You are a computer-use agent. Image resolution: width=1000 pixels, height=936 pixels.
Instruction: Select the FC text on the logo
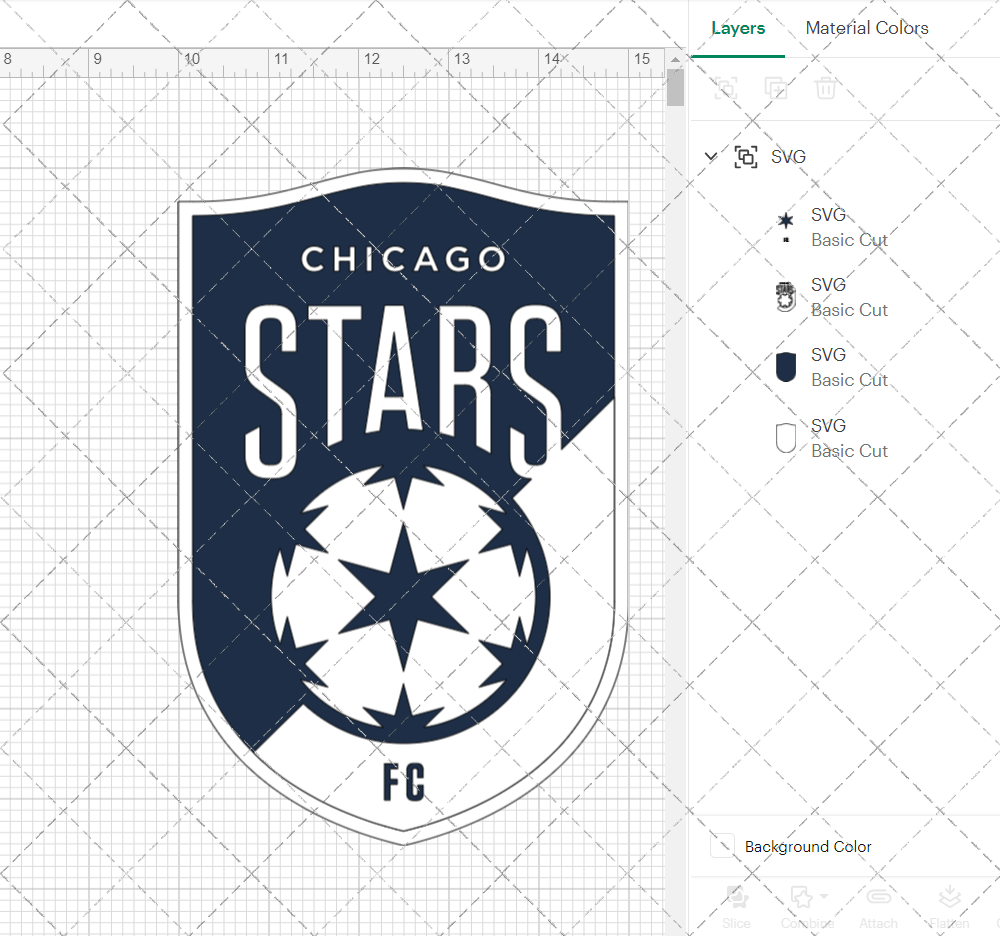(x=404, y=782)
